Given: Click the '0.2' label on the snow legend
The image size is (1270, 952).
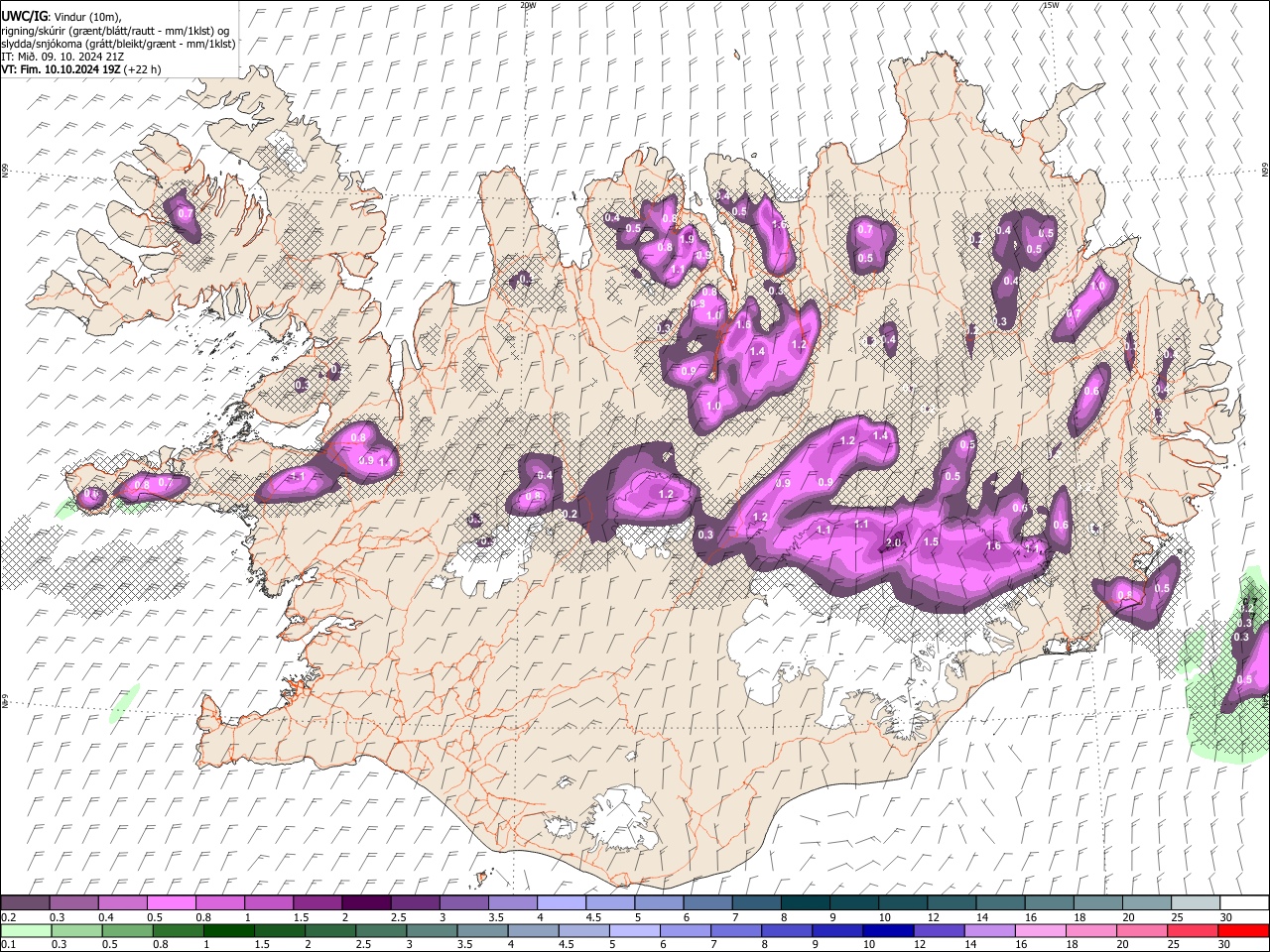Looking at the screenshot, I should [8, 917].
